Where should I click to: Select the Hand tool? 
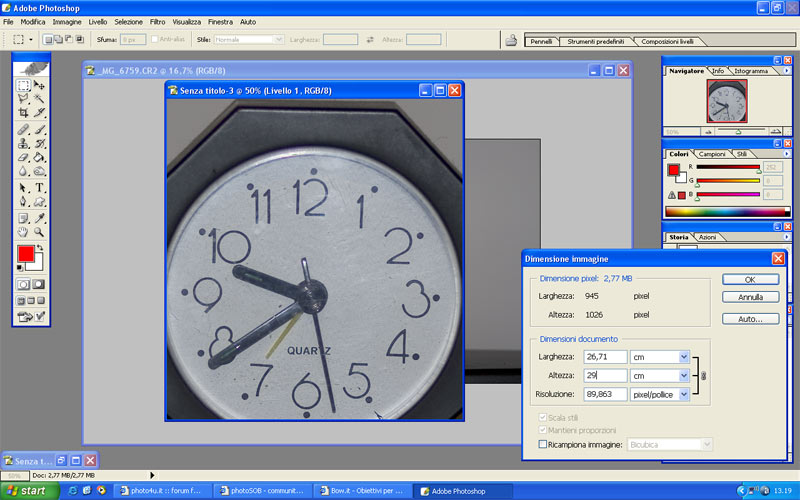23,232
